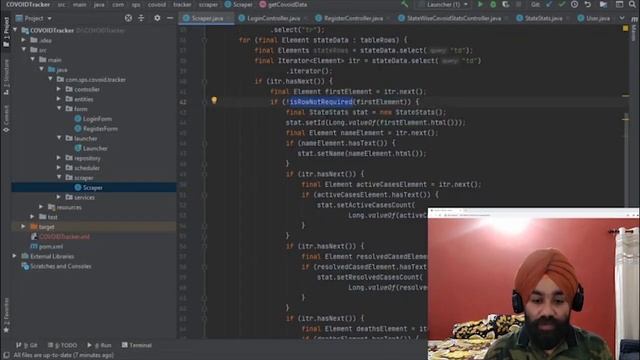
Task: Open Search Everywhere magnifier icon
Action: point(633,4)
